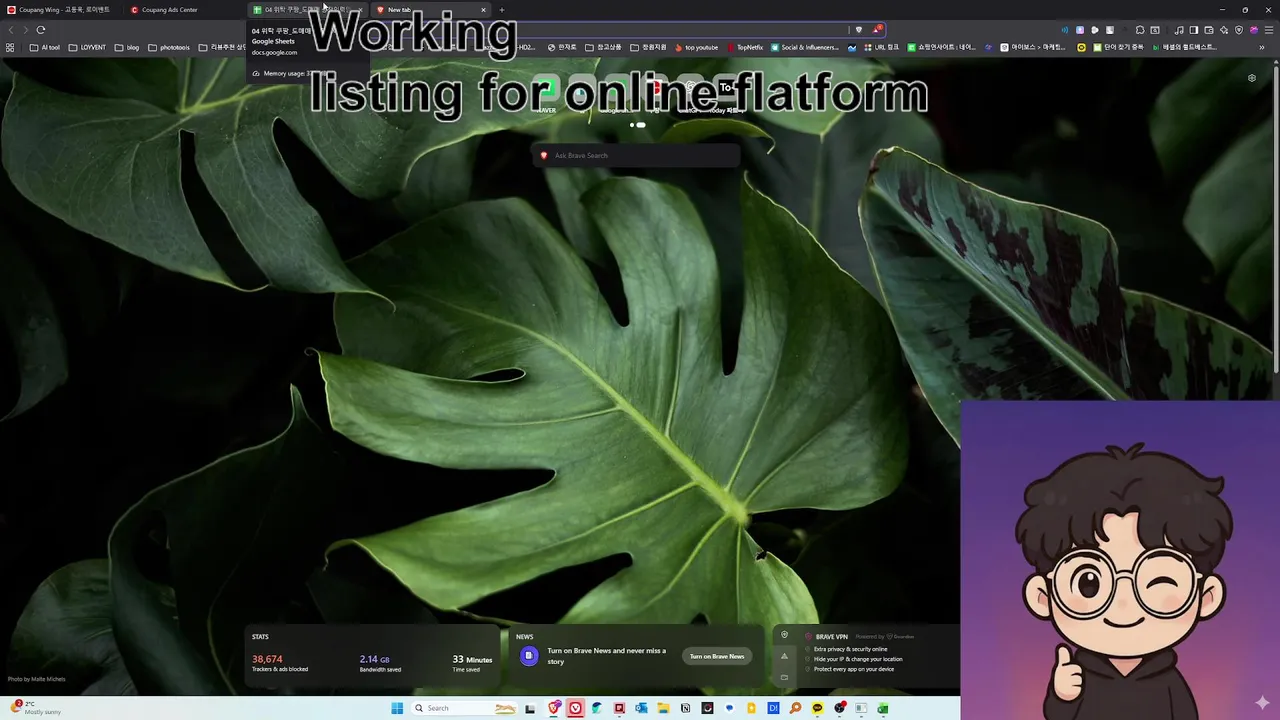The width and height of the screenshot is (1280, 720).
Task: Open Excel from the taskbar
Action: 883,708
